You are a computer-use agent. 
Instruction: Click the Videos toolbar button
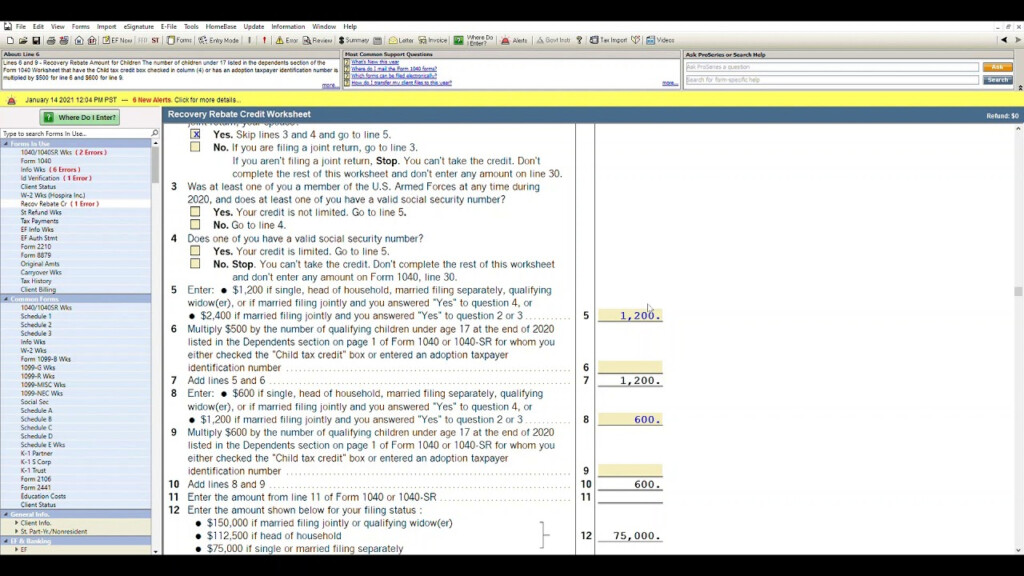click(660, 40)
